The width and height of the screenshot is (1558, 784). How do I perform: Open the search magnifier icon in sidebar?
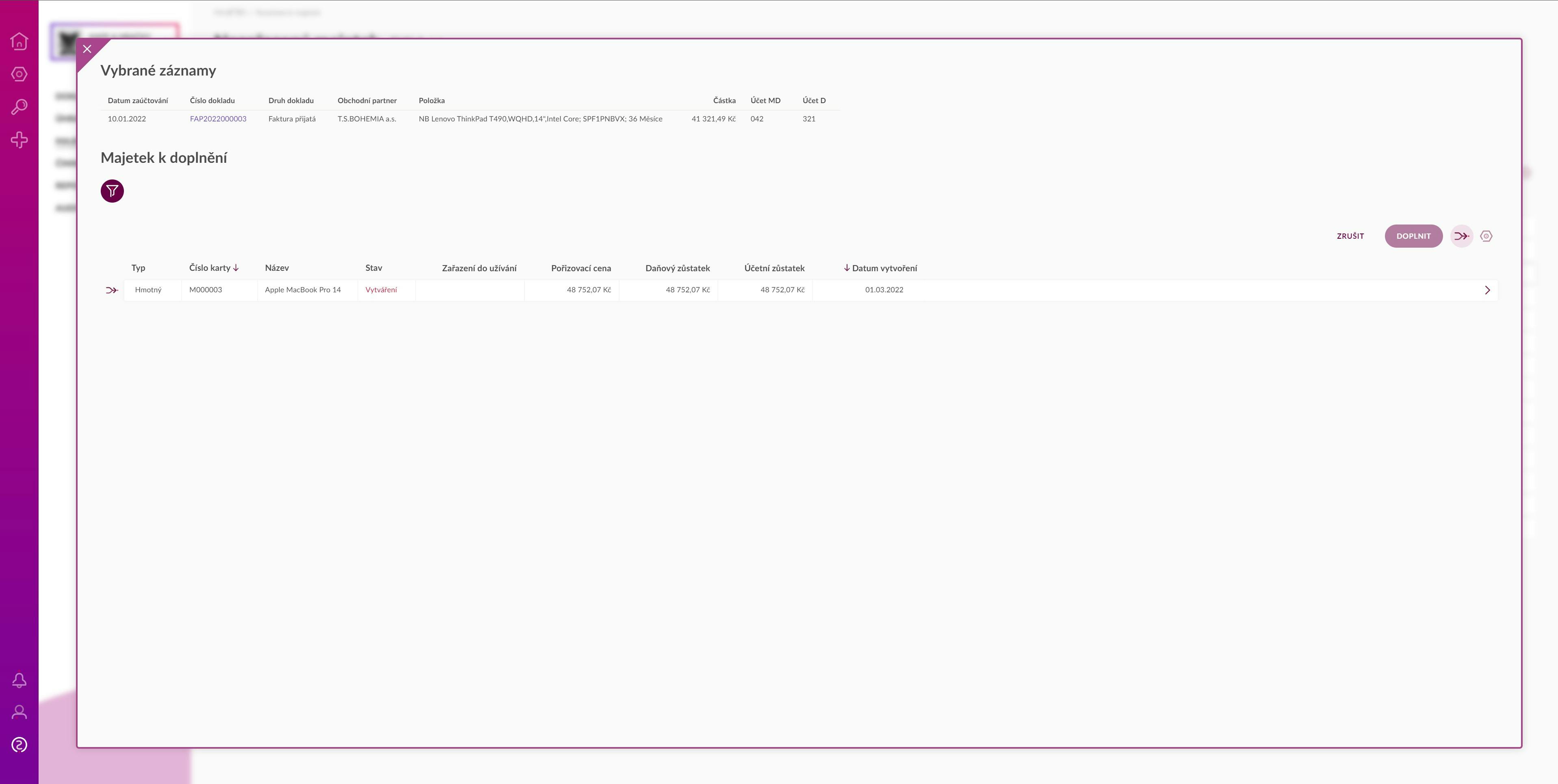(20, 107)
